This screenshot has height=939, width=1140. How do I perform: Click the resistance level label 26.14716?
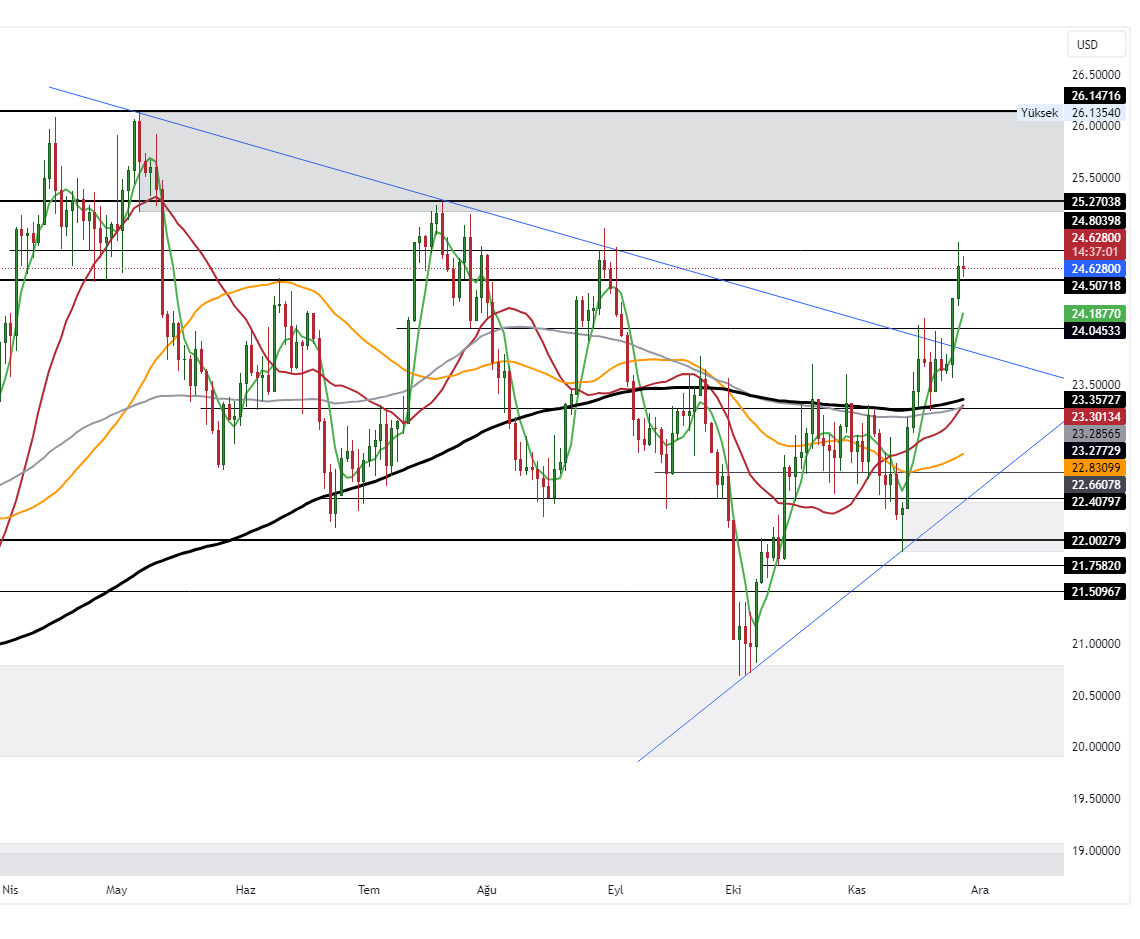(1093, 96)
